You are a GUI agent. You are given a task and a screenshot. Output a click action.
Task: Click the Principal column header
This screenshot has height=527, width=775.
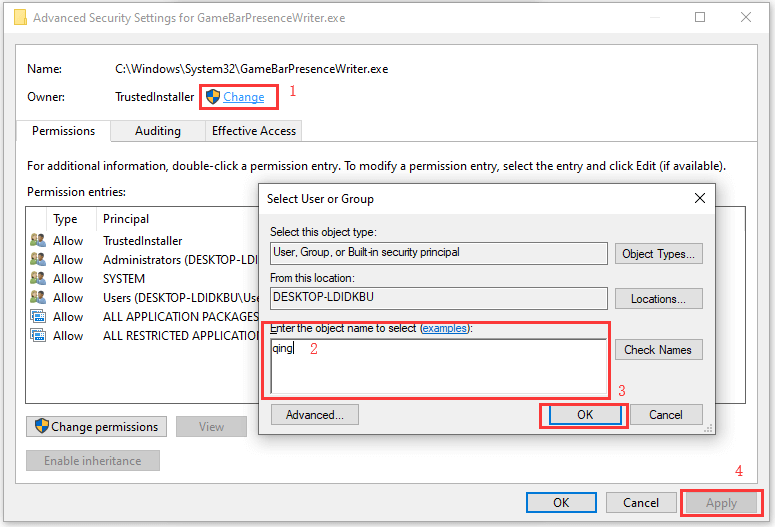pos(126,219)
